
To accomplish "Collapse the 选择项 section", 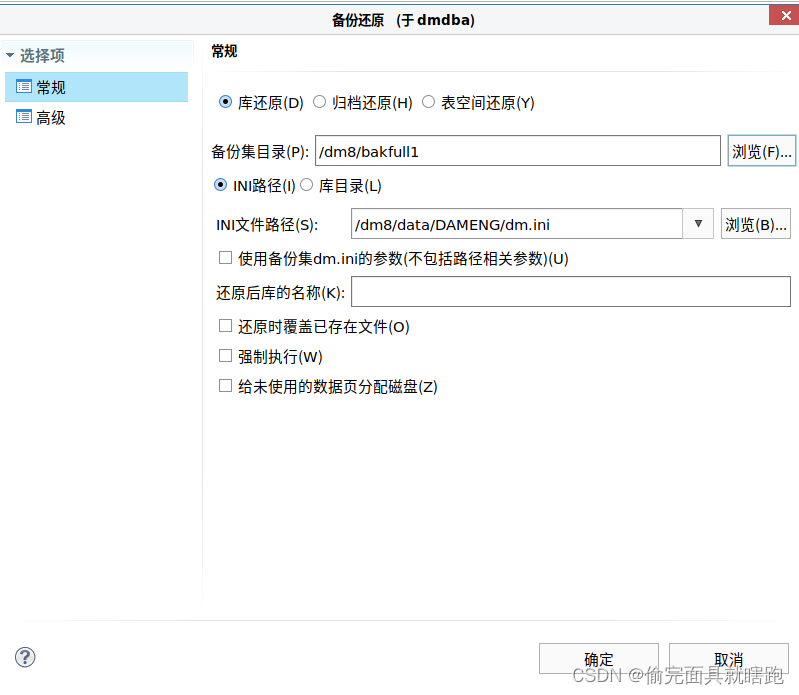I will click(x=10, y=55).
